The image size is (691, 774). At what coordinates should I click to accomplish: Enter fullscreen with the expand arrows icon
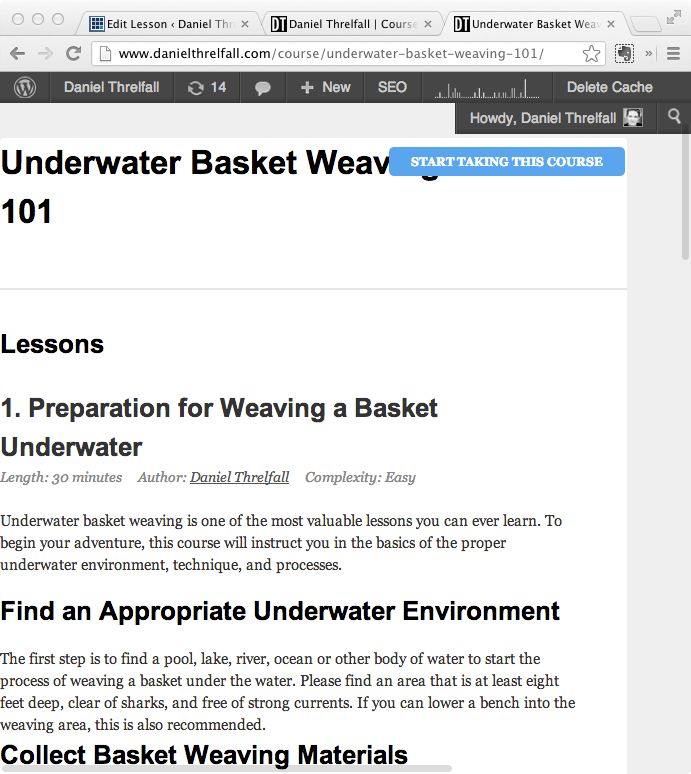coord(673,18)
